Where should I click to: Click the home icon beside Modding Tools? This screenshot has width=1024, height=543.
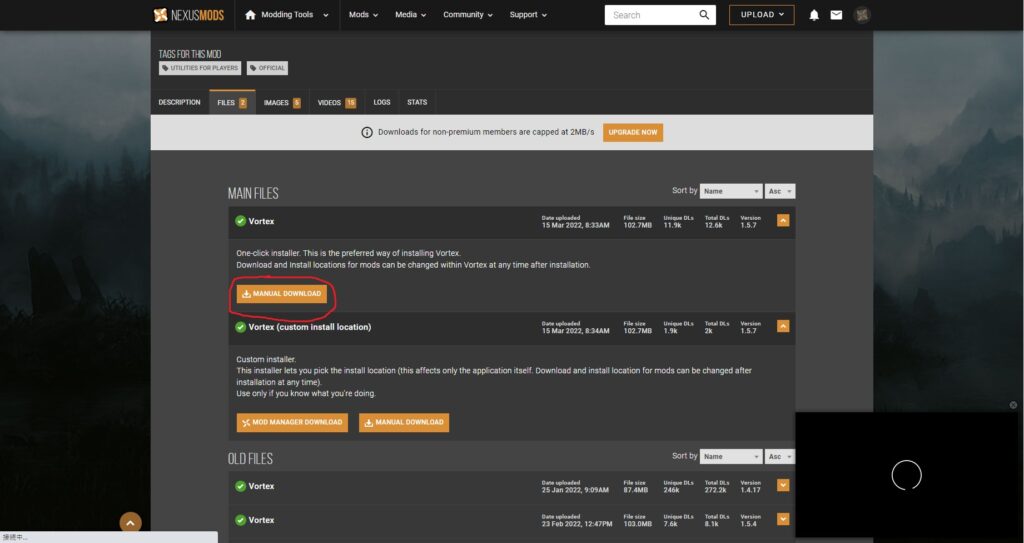click(x=250, y=14)
